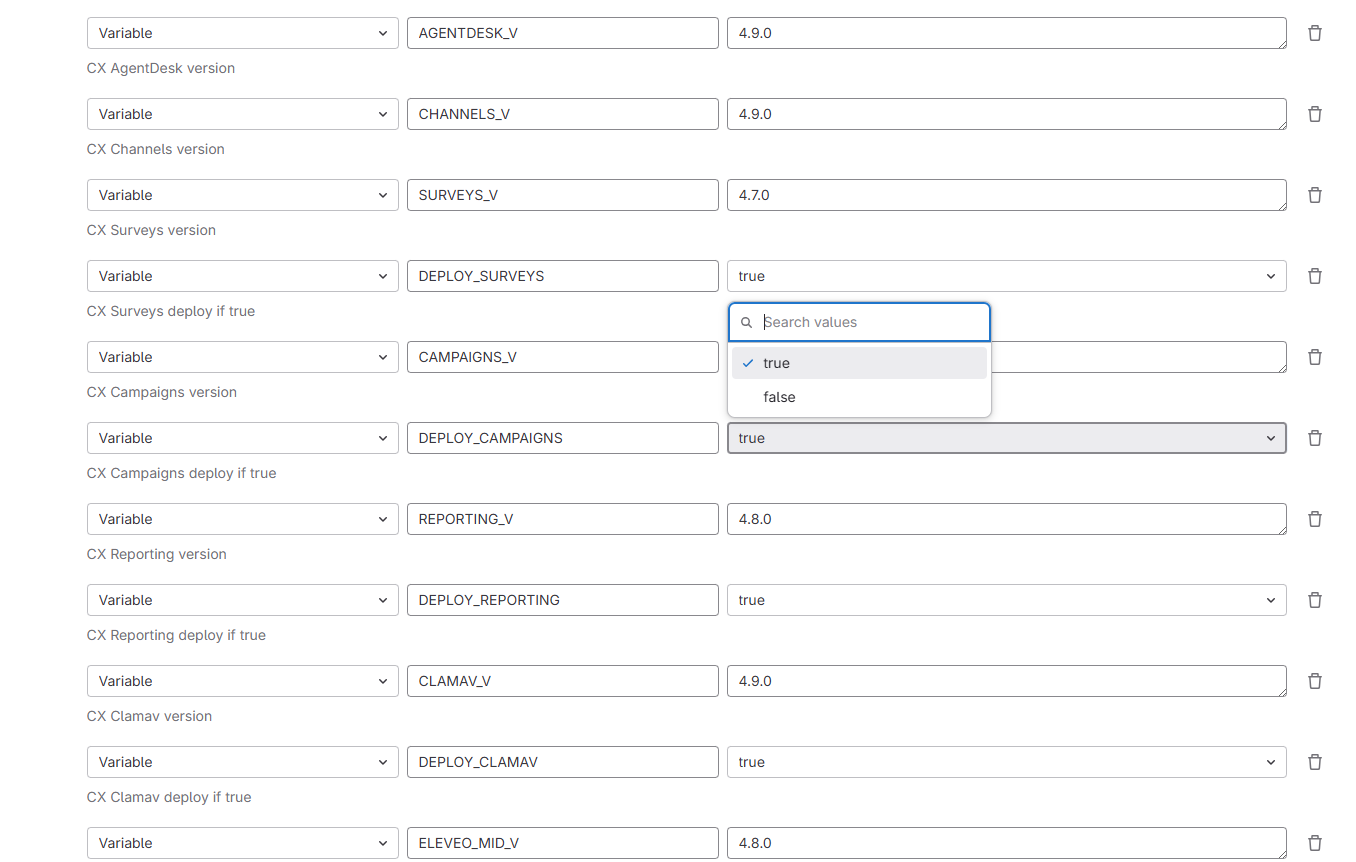Screen dimensions: 1356x862
Task: Open the DEPLOY_CLAMAV value dropdown
Action: point(1006,762)
